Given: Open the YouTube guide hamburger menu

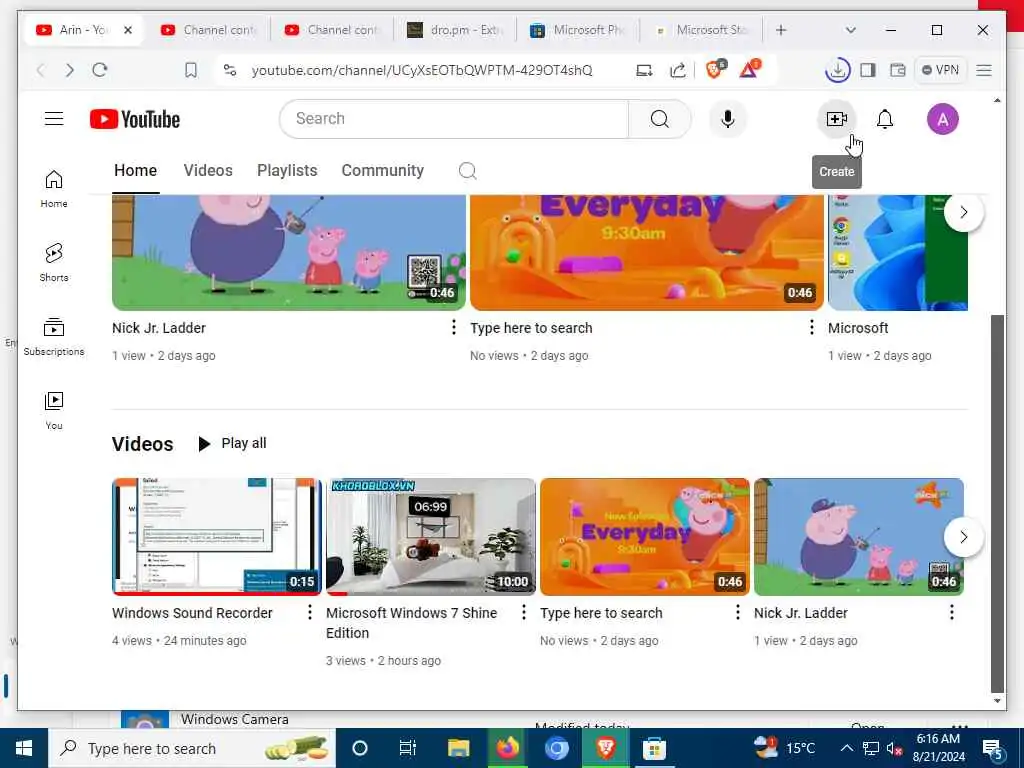Looking at the screenshot, I should pos(54,119).
